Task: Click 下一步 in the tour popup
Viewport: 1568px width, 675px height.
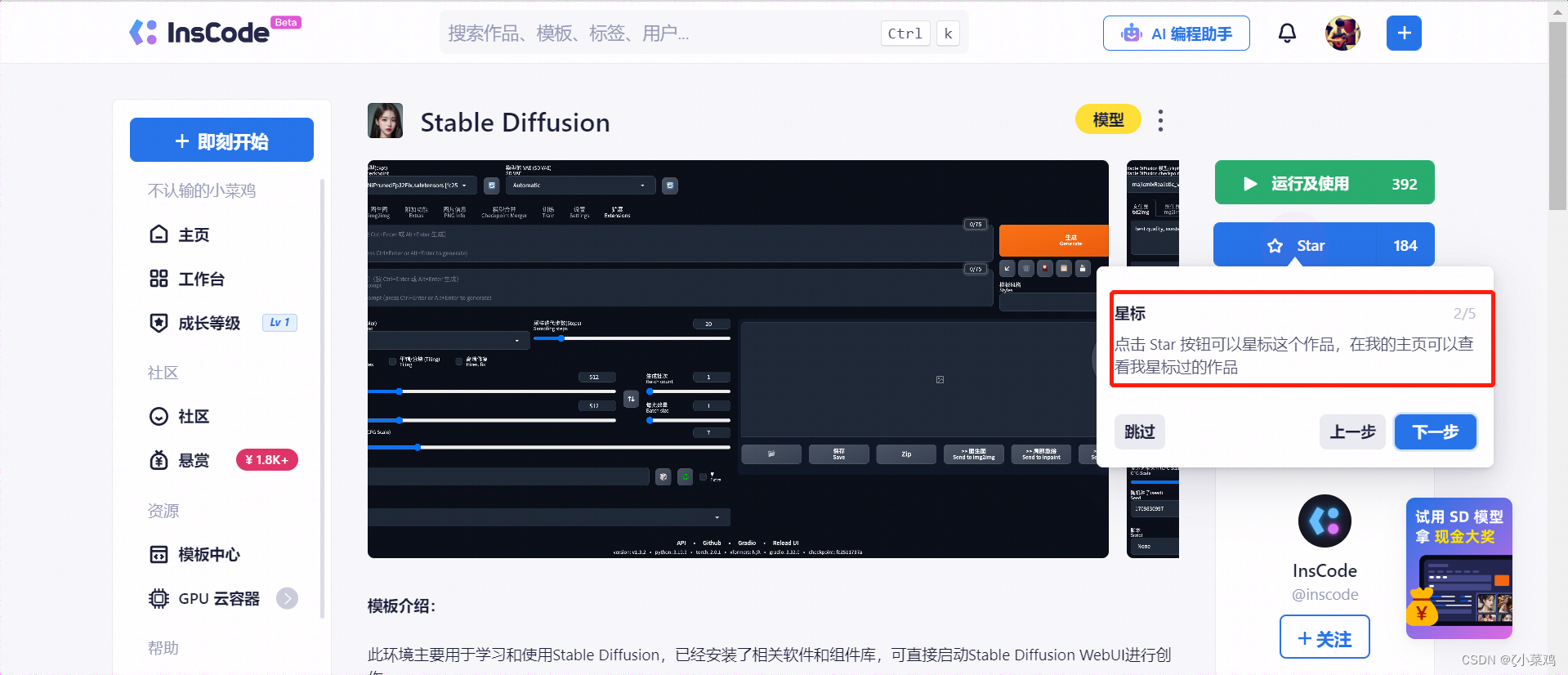Action: tap(1436, 431)
